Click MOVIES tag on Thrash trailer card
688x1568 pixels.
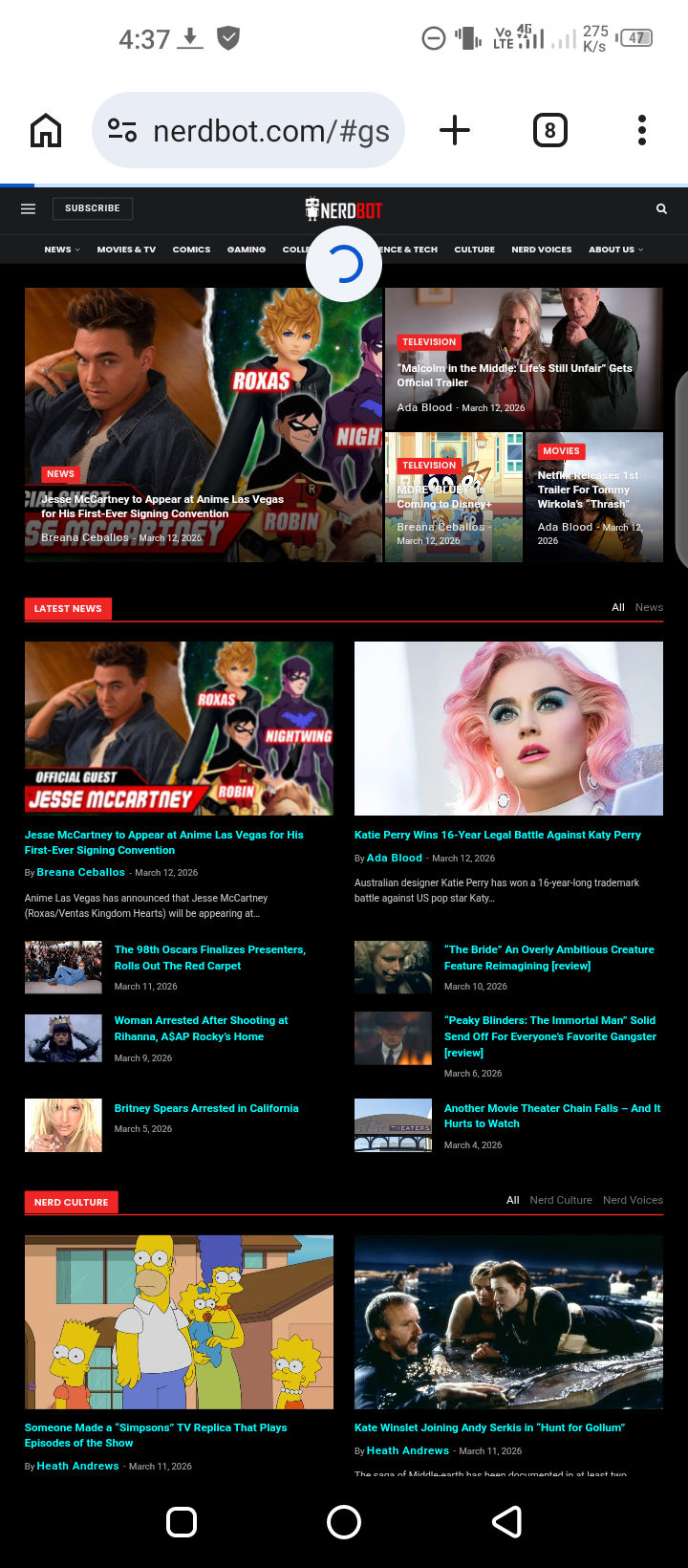point(561,451)
